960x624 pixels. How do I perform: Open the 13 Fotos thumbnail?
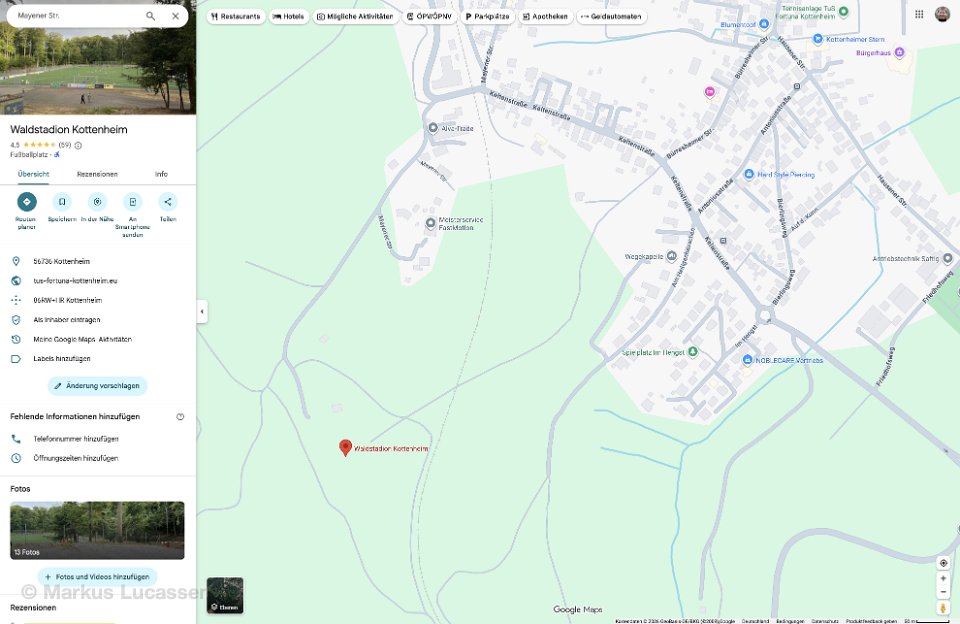(x=97, y=530)
